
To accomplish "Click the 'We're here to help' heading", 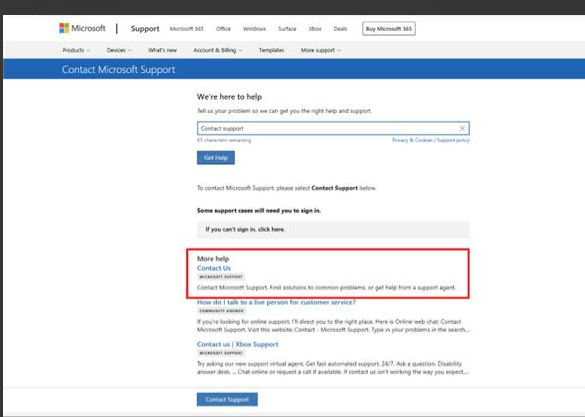I will coord(229,97).
